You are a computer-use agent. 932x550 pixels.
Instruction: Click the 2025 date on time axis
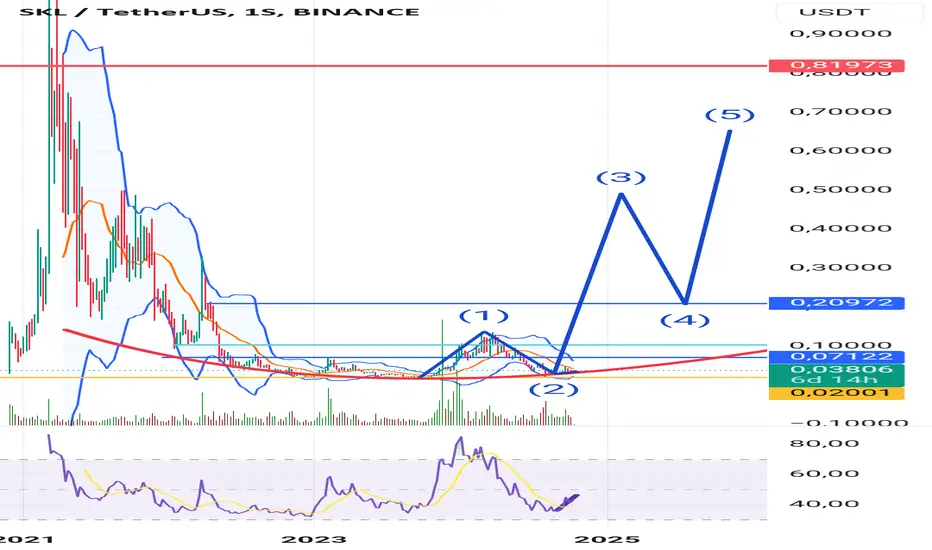click(607, 539)
